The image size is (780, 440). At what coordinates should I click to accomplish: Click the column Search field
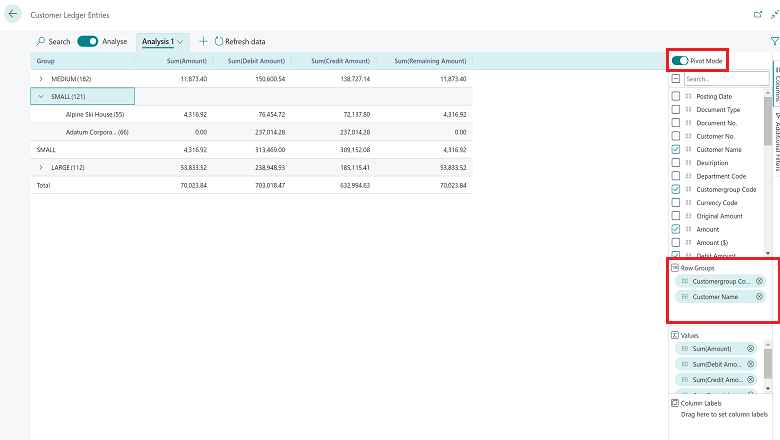pyautogui.click(x=726, y=79)
